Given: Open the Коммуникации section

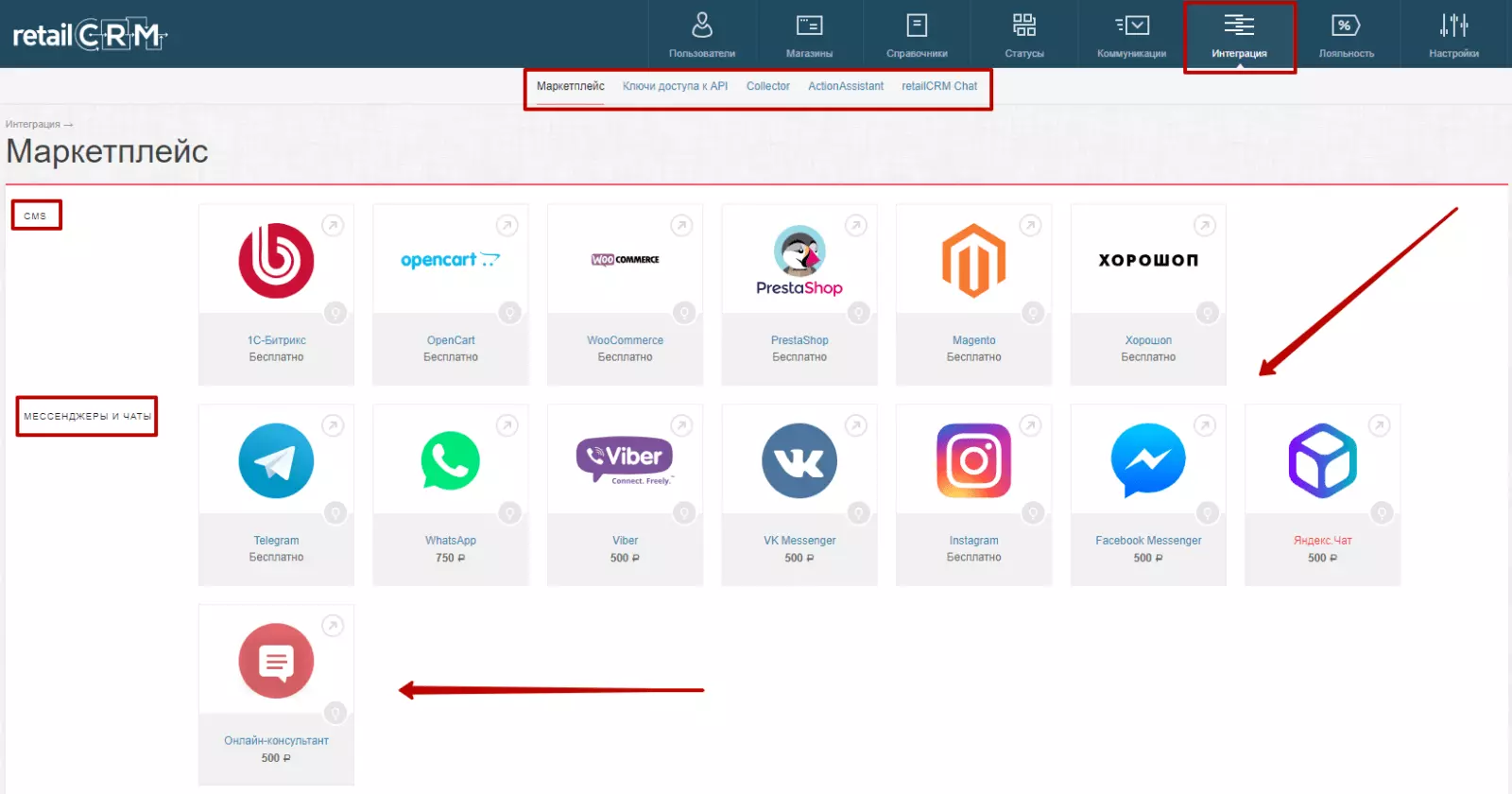Looking at the screenshot, I should click(x=1131, y=34).
